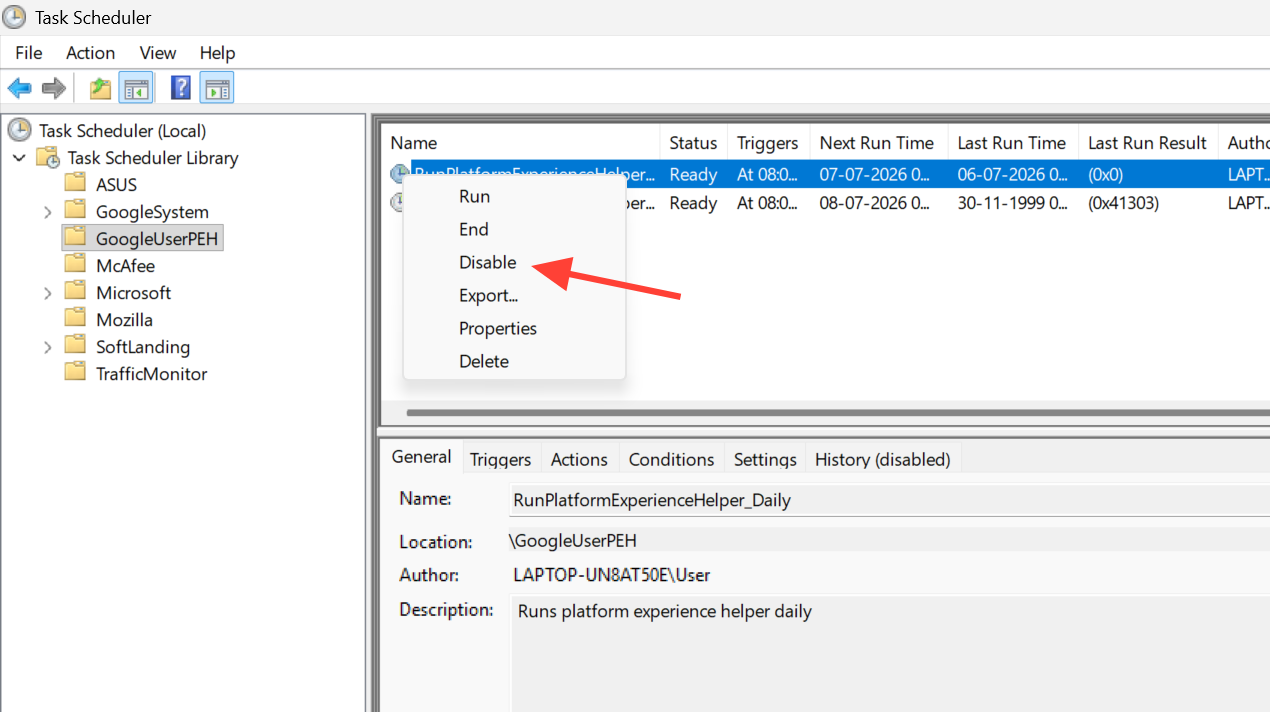Toggle the Show/Hide Console Tree icon
Viewport: 1270px width, 712px height.
point(135,88)
